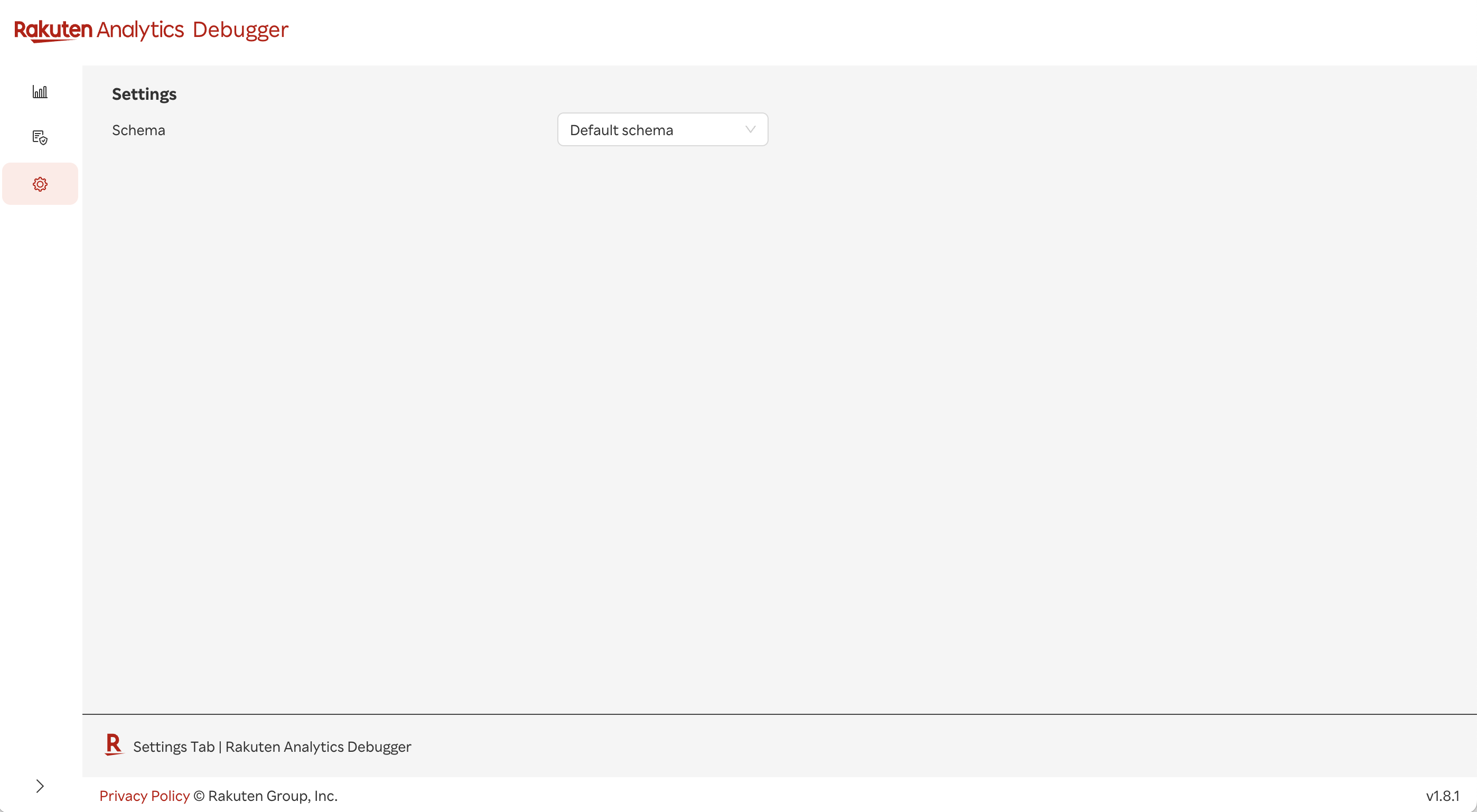Click the Rakuten Analytics Debugger logo
The height and width of the screenshot is (812, 1477).
[x=152, y=31]
